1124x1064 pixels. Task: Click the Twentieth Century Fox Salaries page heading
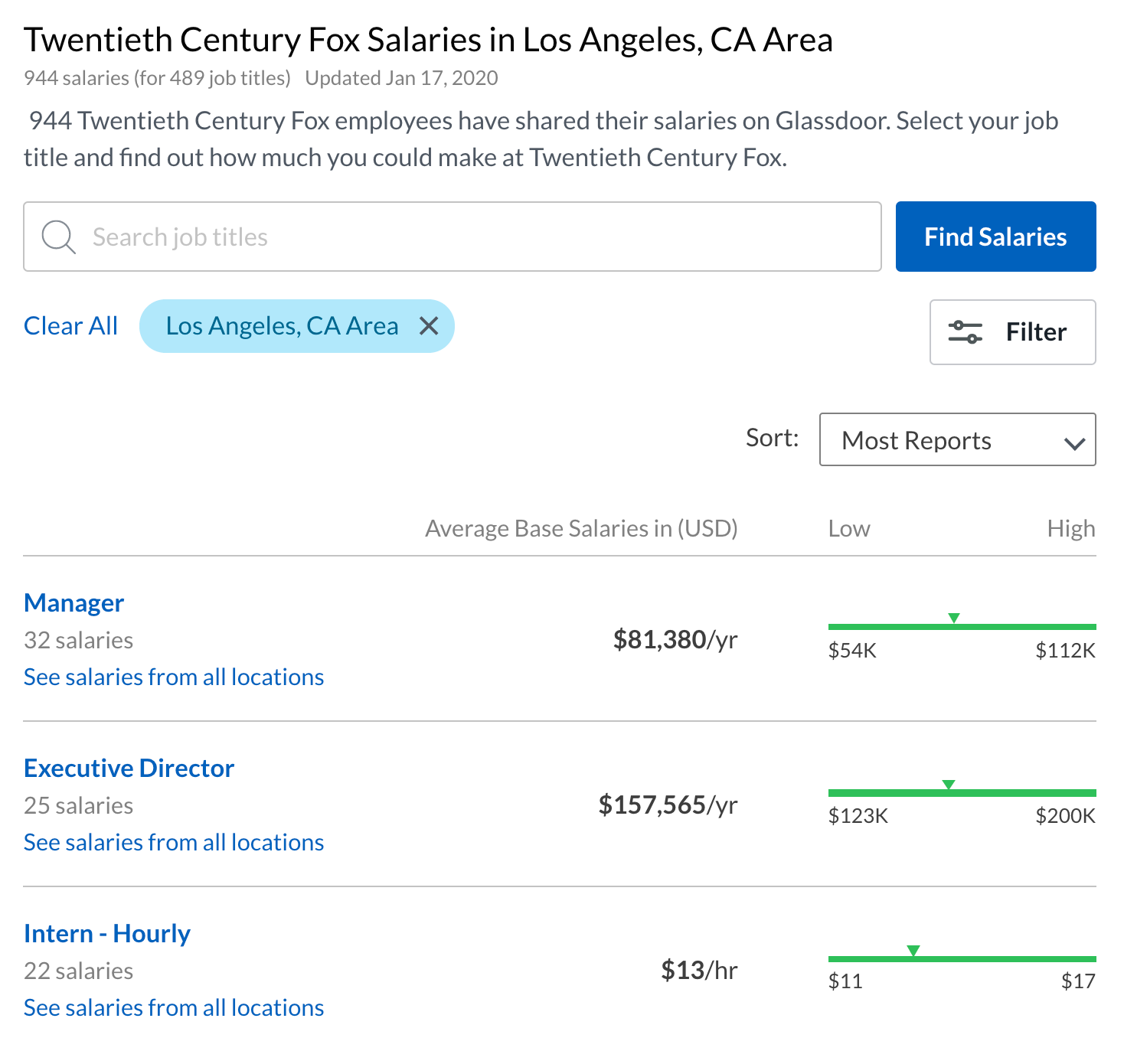(x=429, y=40)
